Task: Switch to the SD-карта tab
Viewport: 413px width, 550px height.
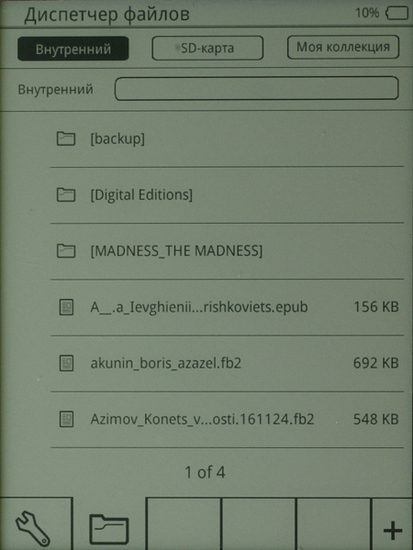Action: click(x=207, y=48)
